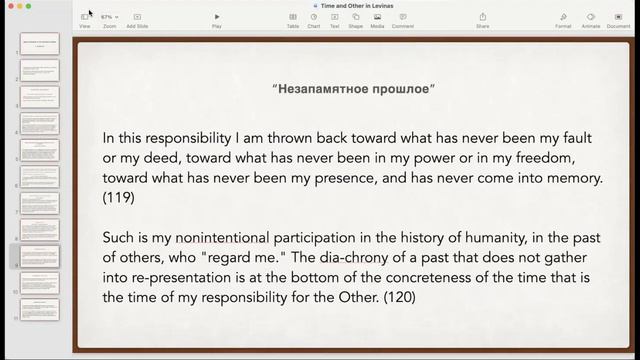Minimize the window with the yellow button
The image size is (640, 360).
click(20, 6)
